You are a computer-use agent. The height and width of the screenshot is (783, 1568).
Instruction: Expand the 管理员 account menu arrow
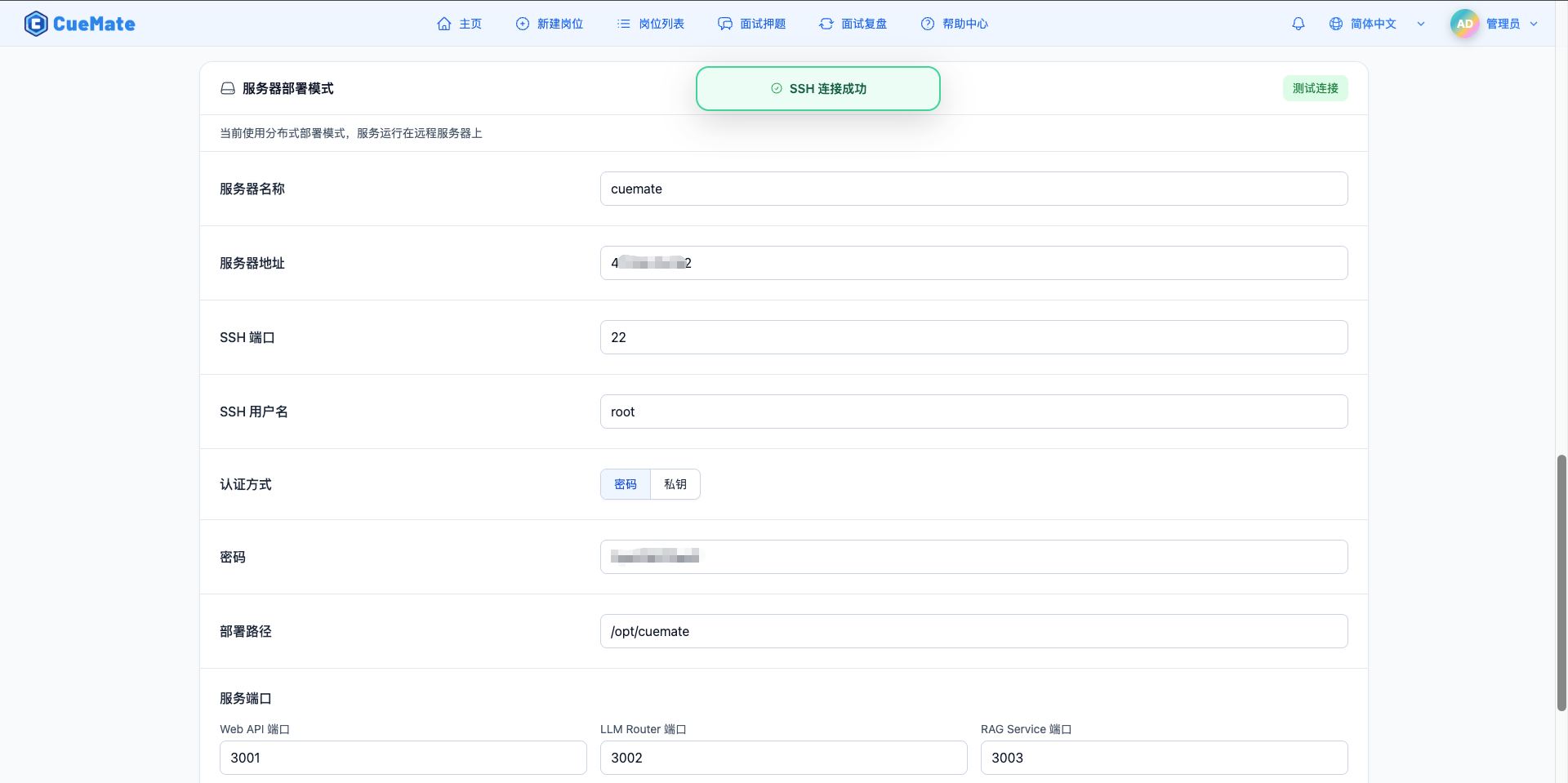[x=1534, y=24]
